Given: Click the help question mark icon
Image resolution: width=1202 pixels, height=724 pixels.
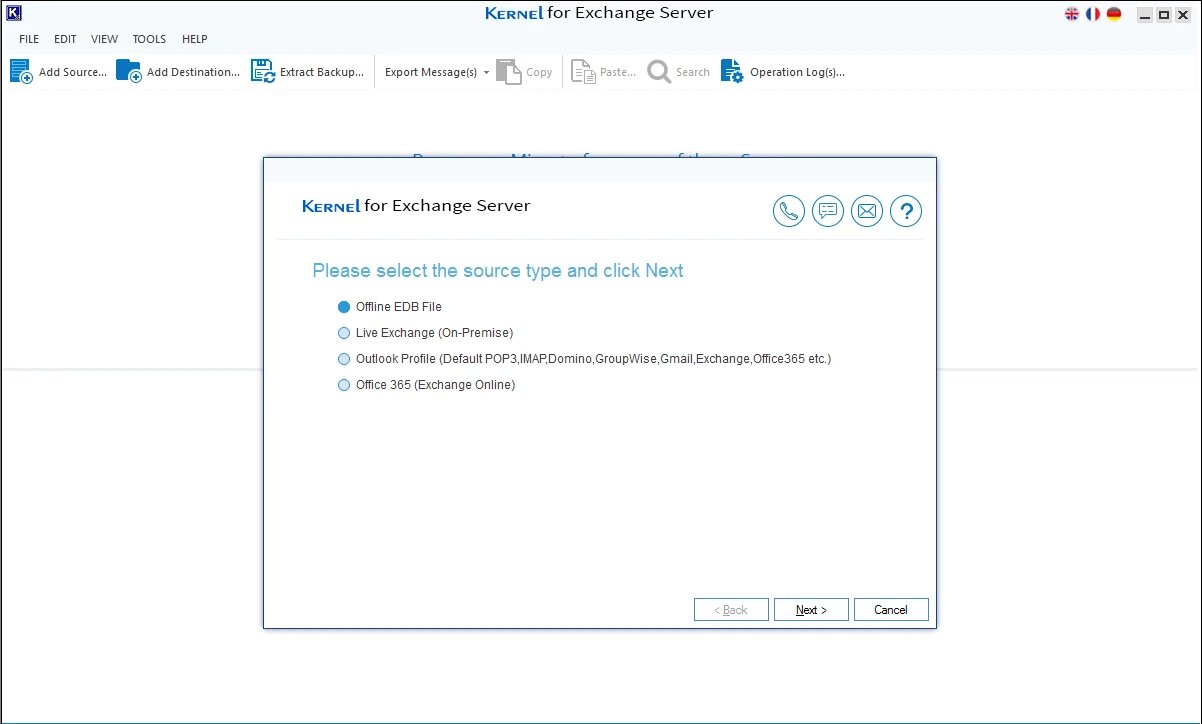Looking at the screenshot, I should (906, 211).
